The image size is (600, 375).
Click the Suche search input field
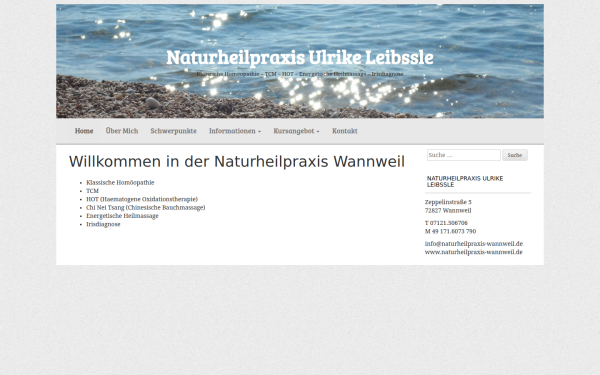(x=463, y=155)
